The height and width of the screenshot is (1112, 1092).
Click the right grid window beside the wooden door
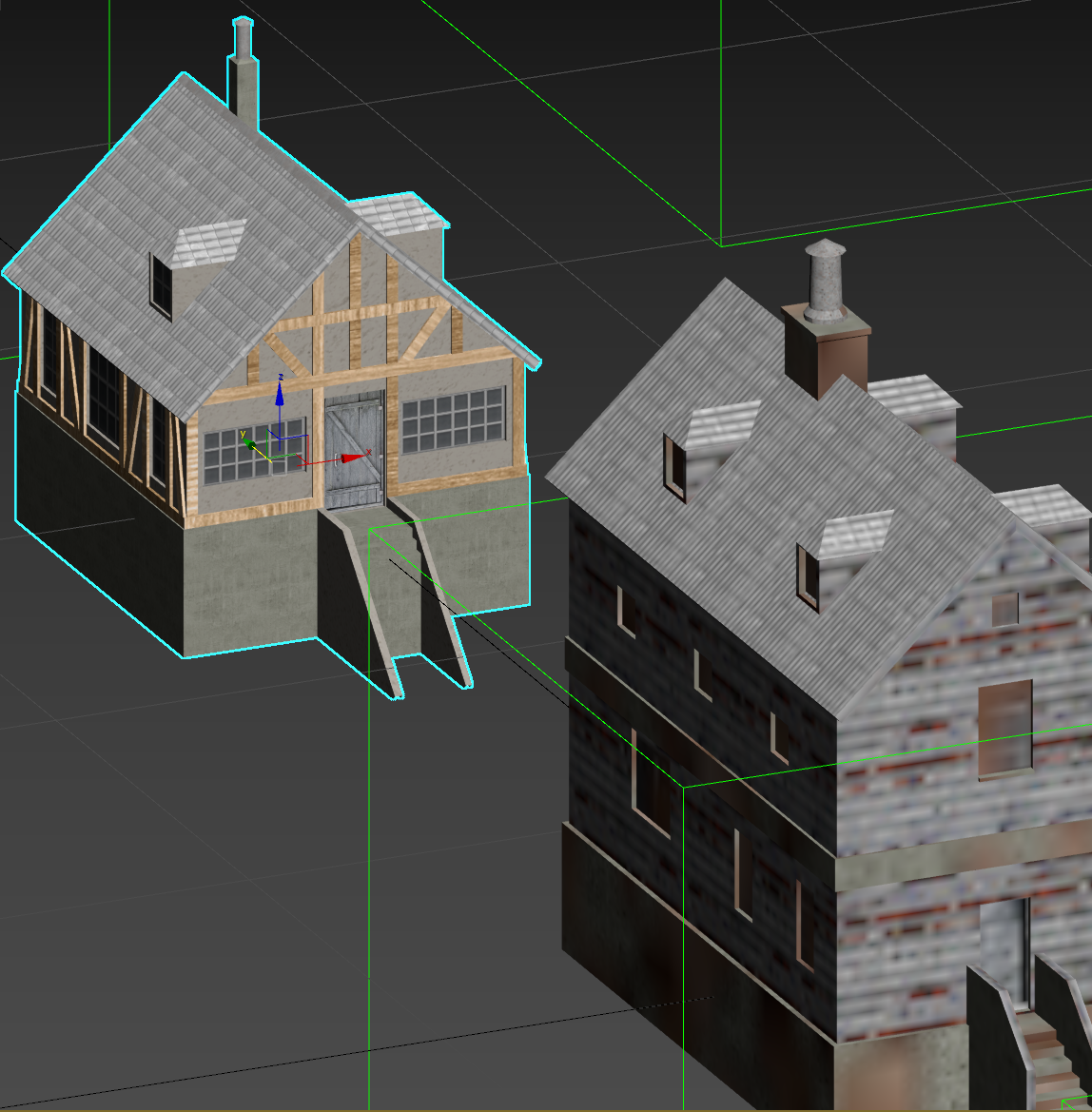(x=453, y=419)
